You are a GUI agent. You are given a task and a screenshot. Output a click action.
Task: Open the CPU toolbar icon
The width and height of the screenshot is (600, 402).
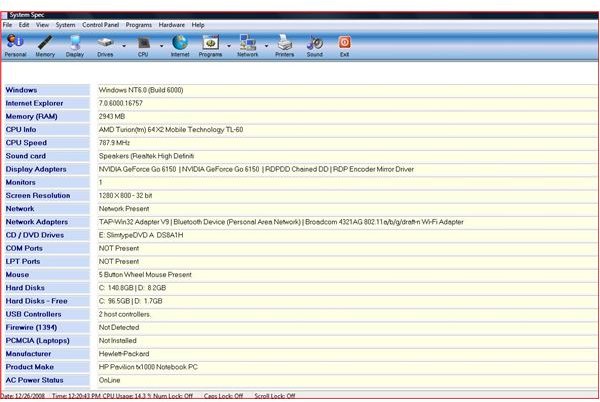click(143, 46)
